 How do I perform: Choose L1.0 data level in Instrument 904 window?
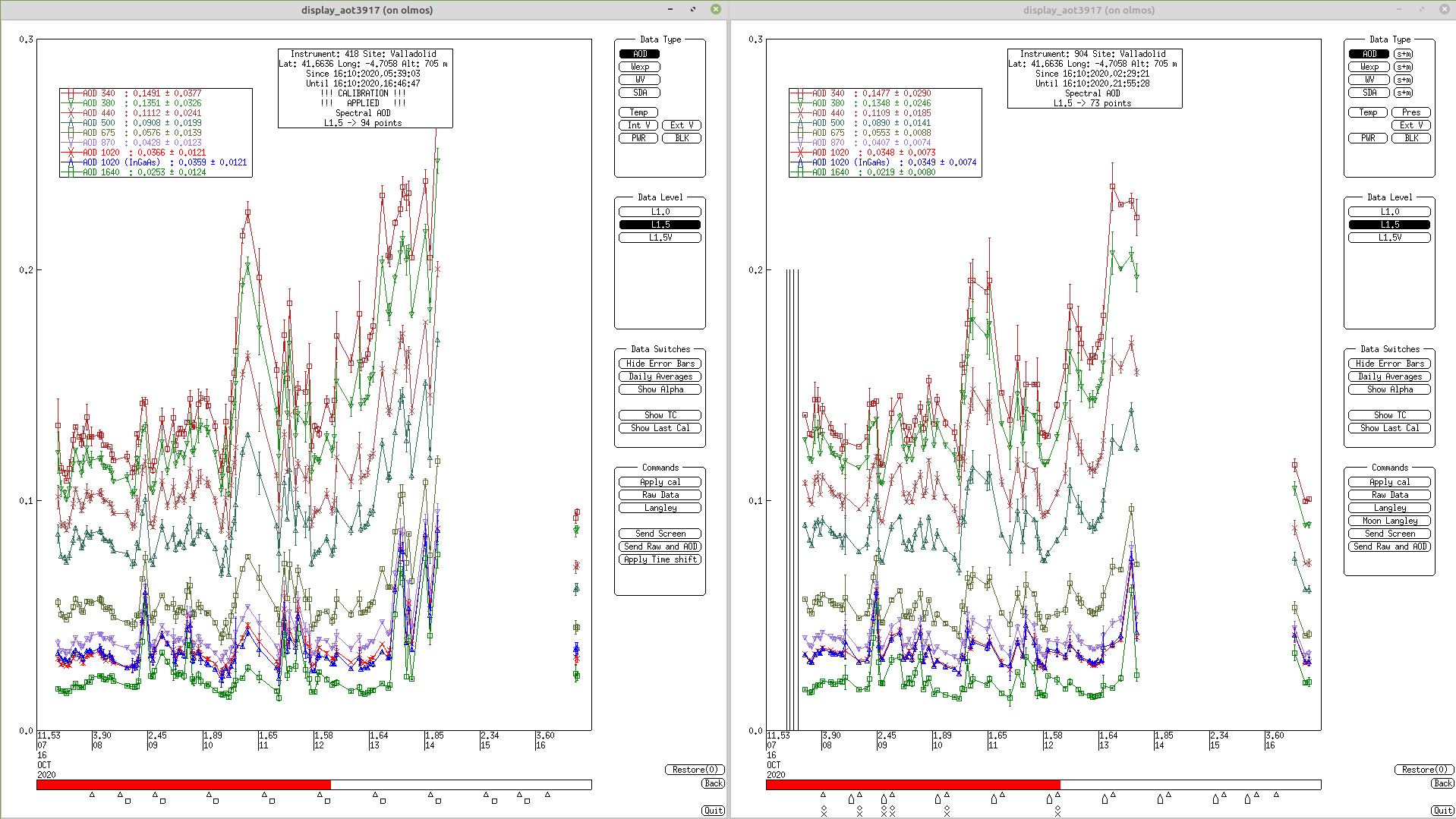pyautogui.click(x=1389, y=212)
